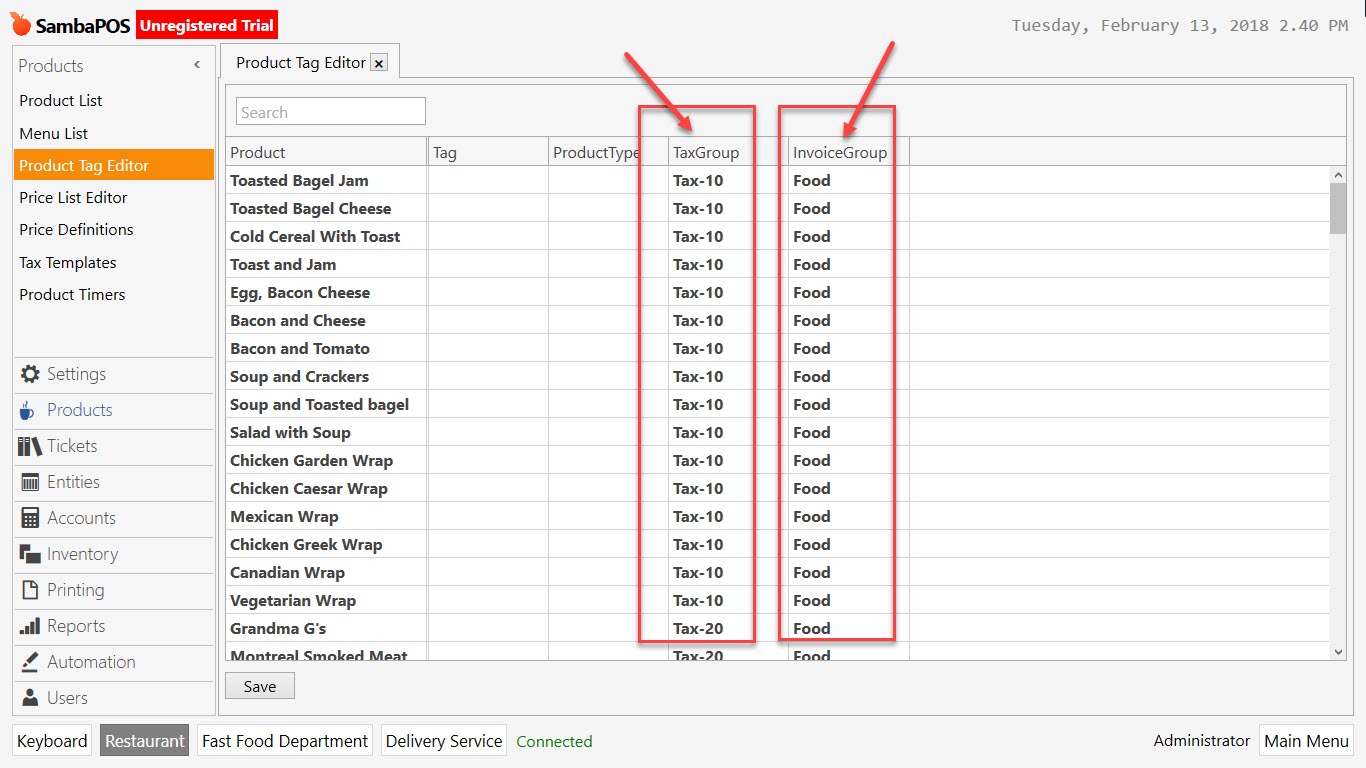
Task: Click the Automation pencil icon
Action: coord(30,662)
